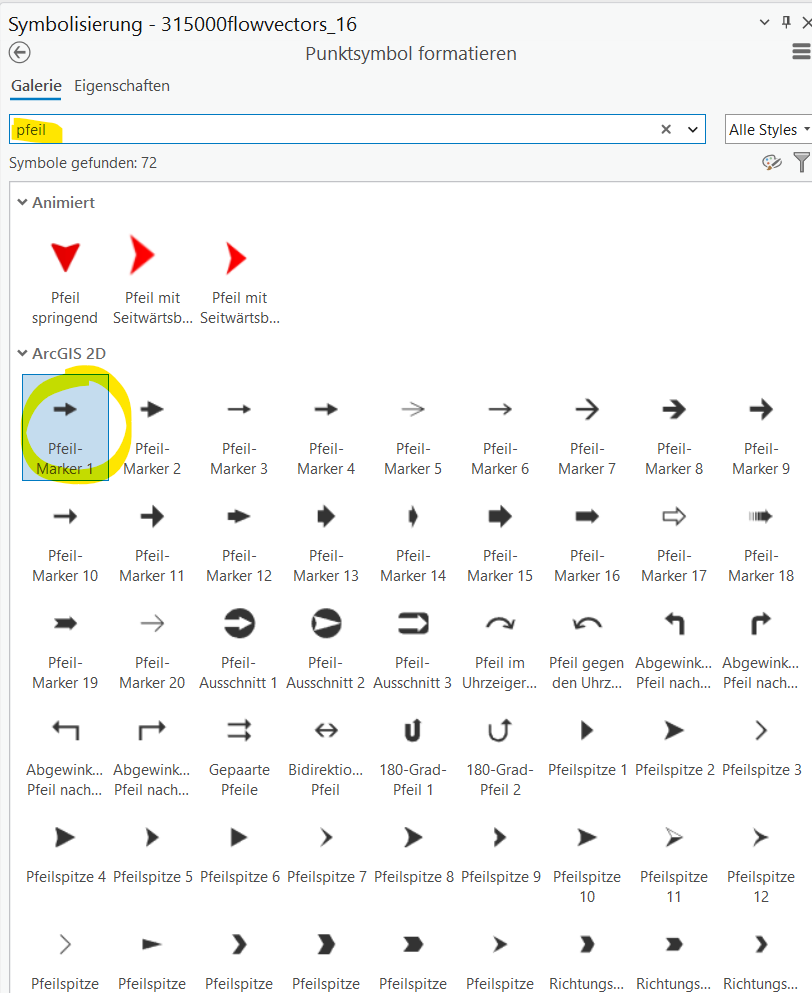Select the Pfeil-Marker 17 outline arrow

click(674, 535)
